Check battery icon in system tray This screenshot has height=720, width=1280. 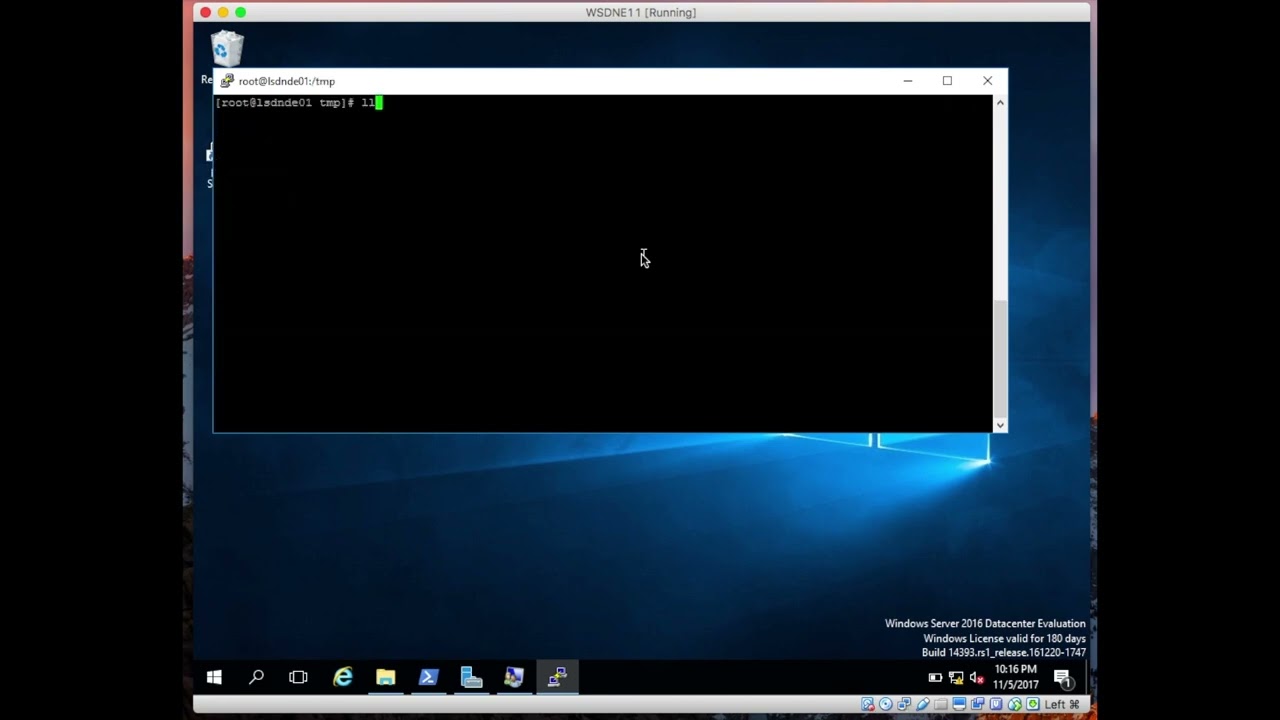(935, 678)
